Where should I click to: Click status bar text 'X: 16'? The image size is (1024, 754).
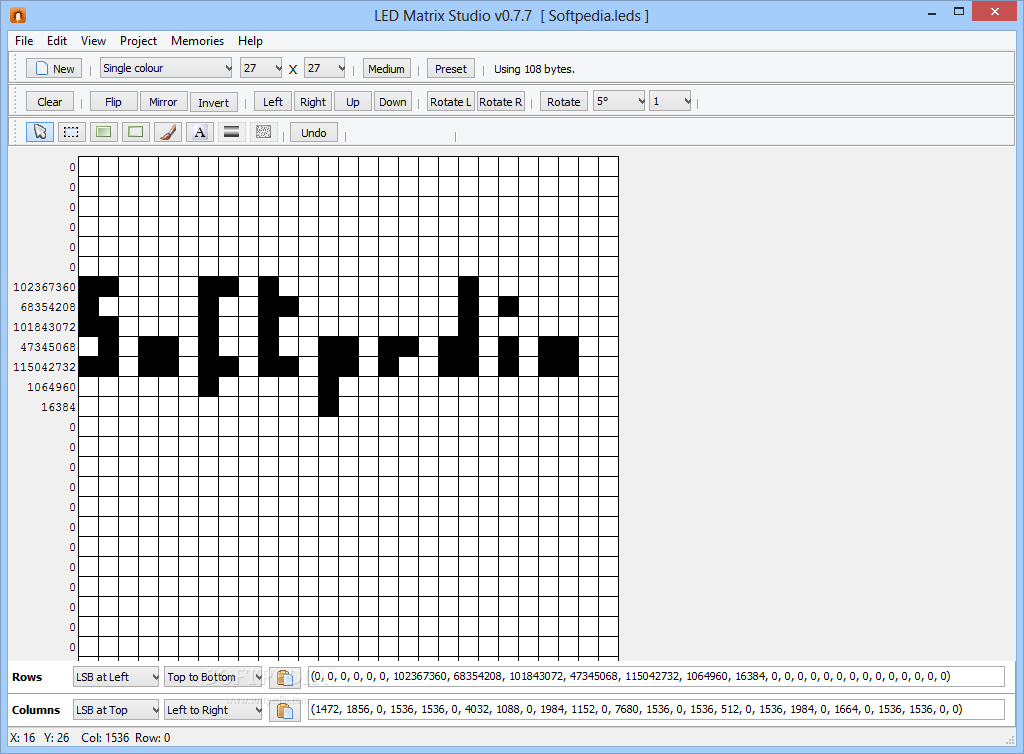(x=23, y=738)
